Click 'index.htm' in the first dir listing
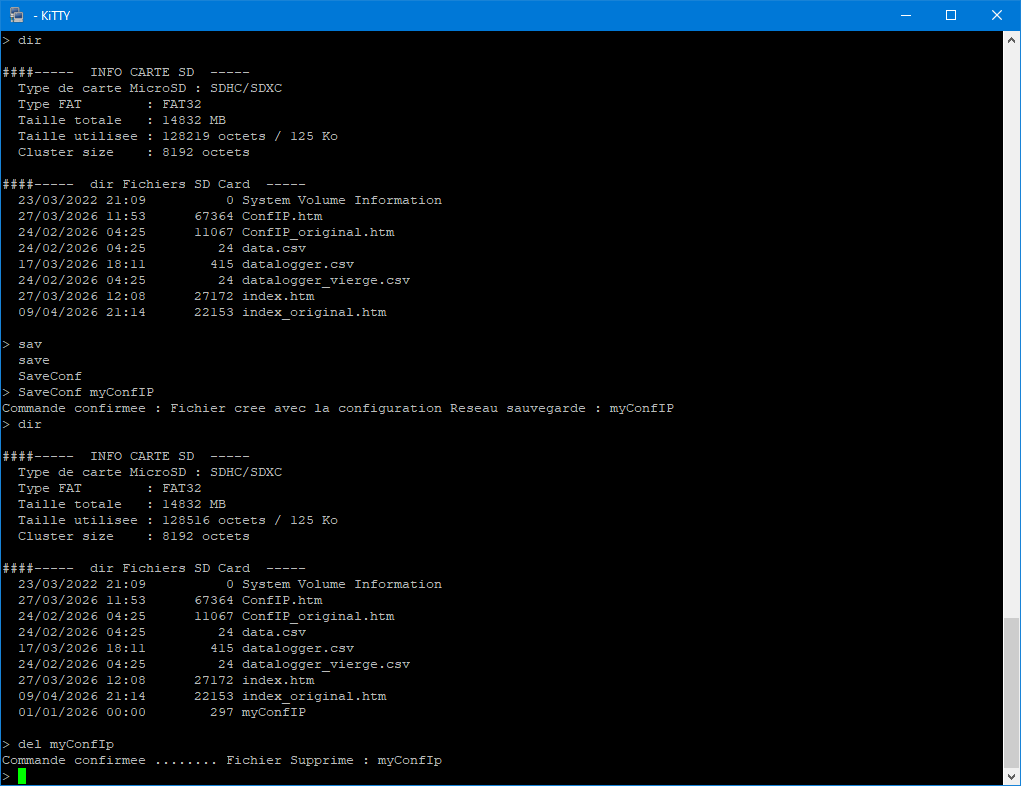Image resolution: width=1021 pixels, height=786 pixels. [278, 296]
